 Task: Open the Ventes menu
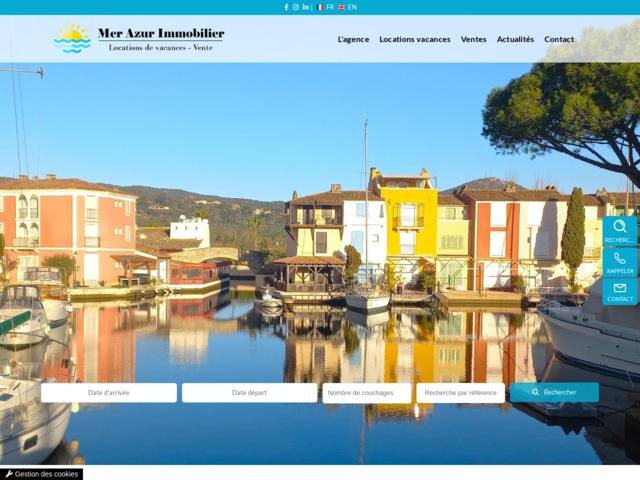pyautogui.click(x=473, y=39)
